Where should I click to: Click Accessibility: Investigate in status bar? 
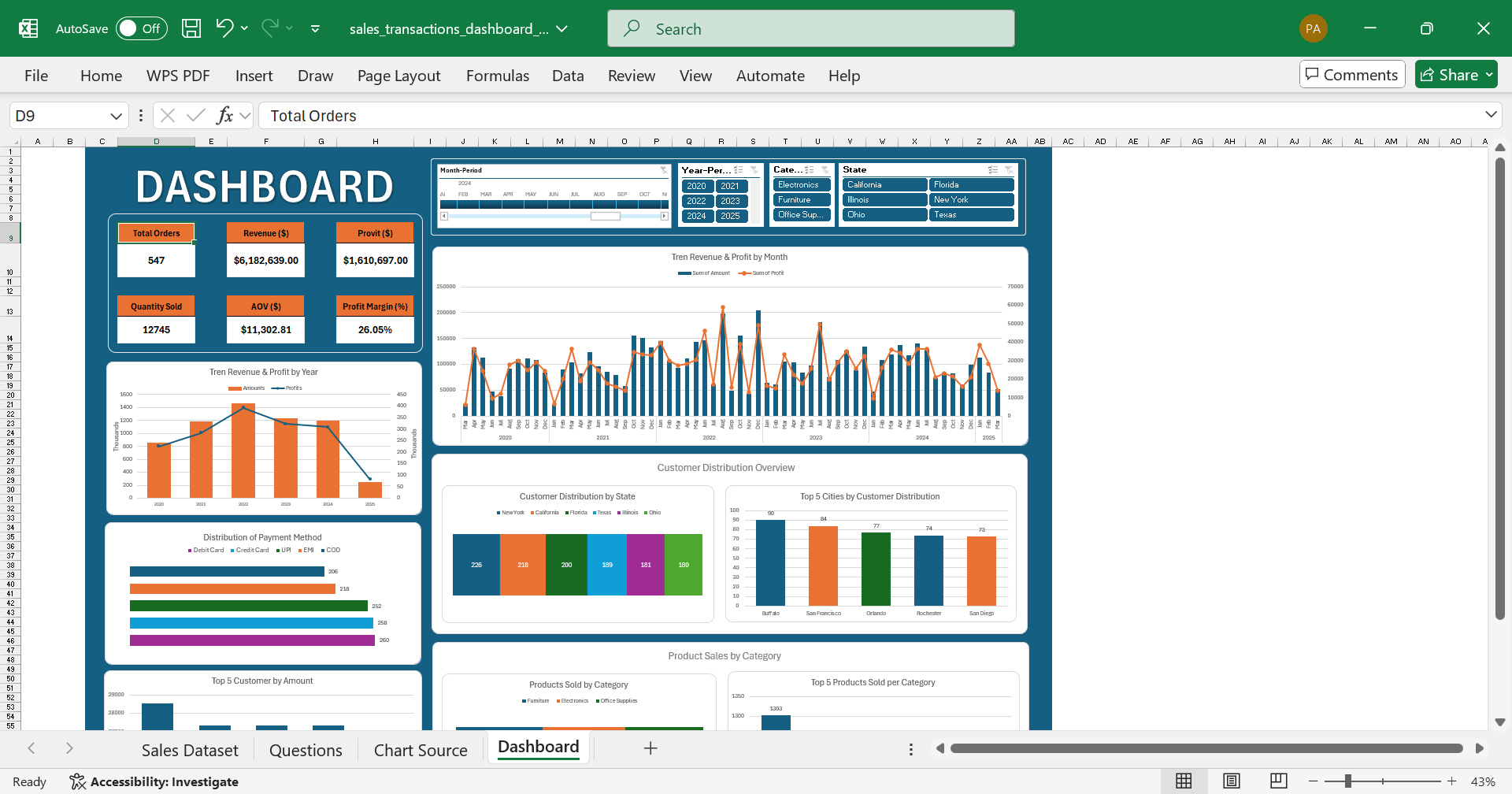[154, 781]
